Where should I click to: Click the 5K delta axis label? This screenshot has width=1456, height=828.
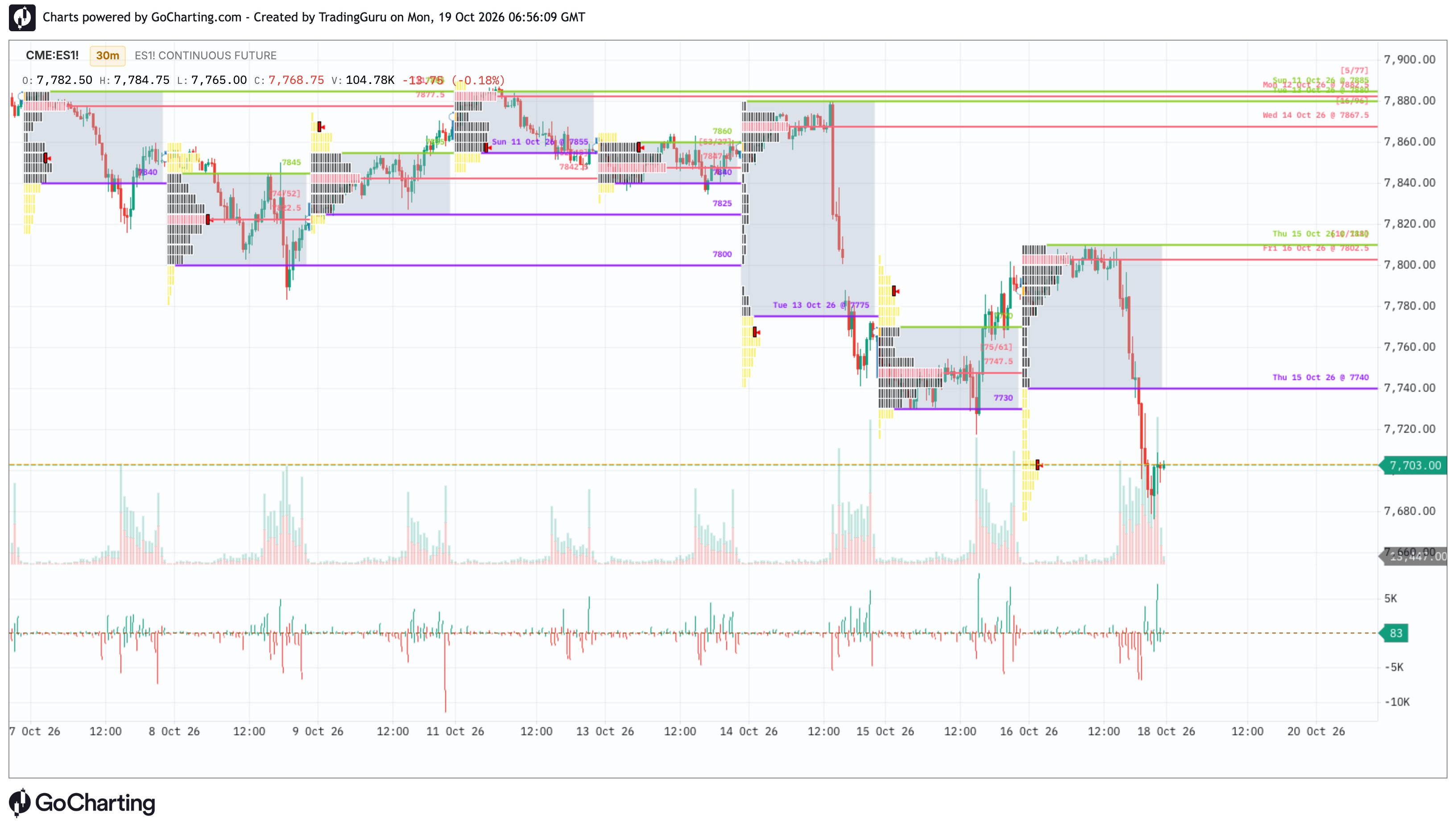click(x=1390, y=598)
